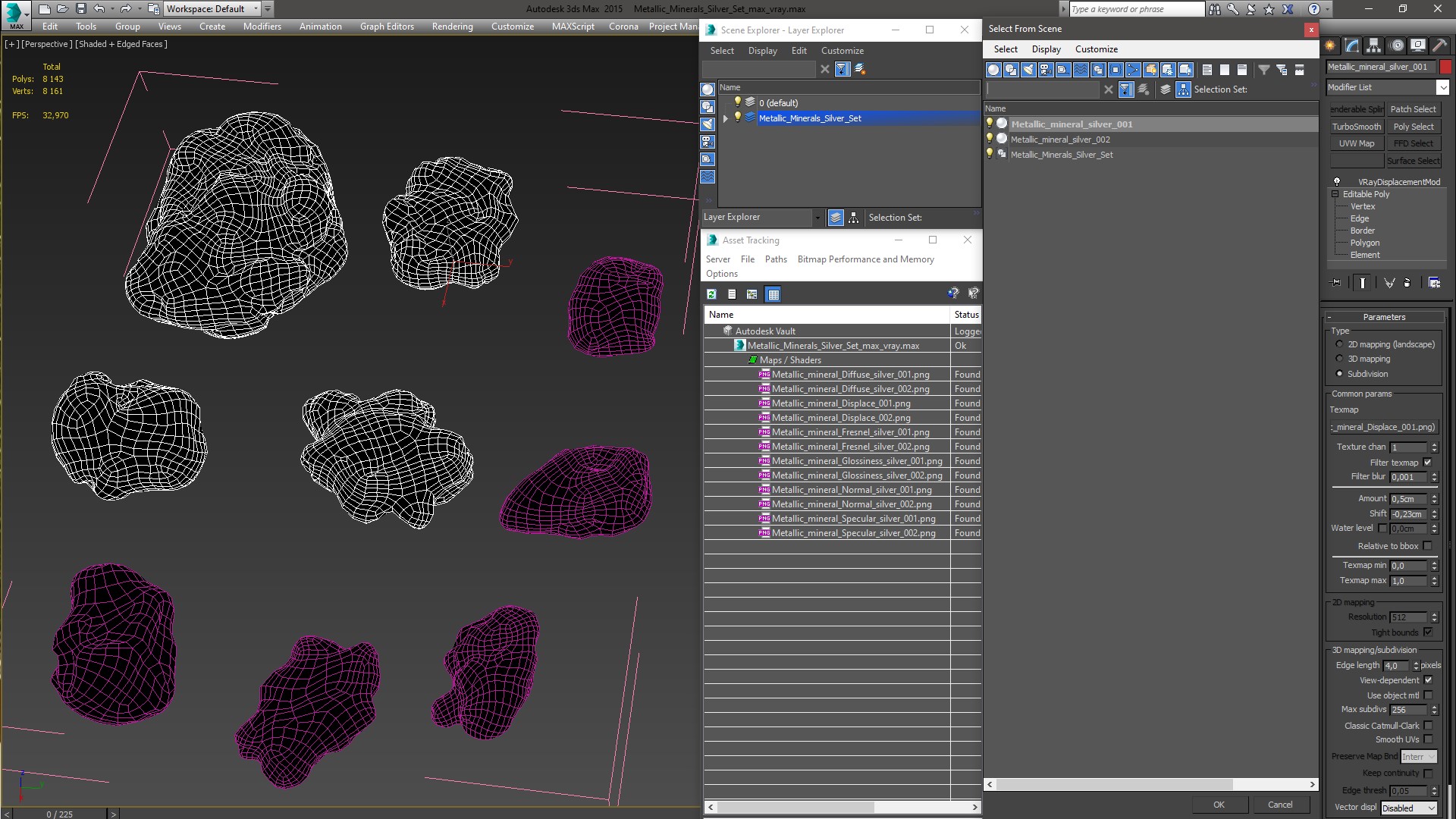This screenshot has height=819, width=1456.
Task: Toggle Filter texmap checkbox
Action: [1428, 463]
